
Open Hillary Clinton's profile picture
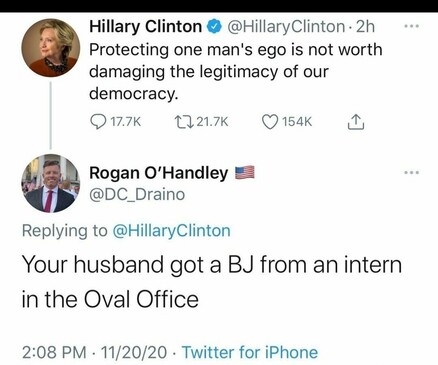[51, 48]
